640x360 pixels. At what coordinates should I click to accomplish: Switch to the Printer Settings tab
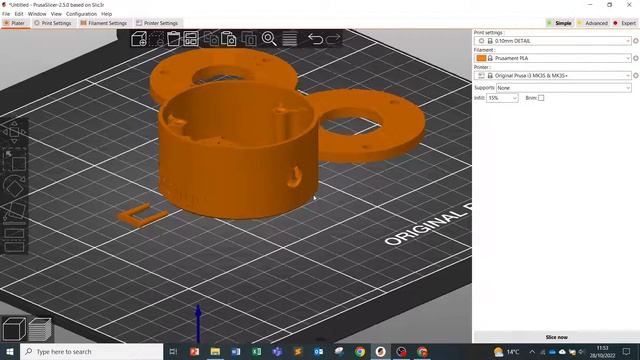pyautogui.click(x=157, y=23)
